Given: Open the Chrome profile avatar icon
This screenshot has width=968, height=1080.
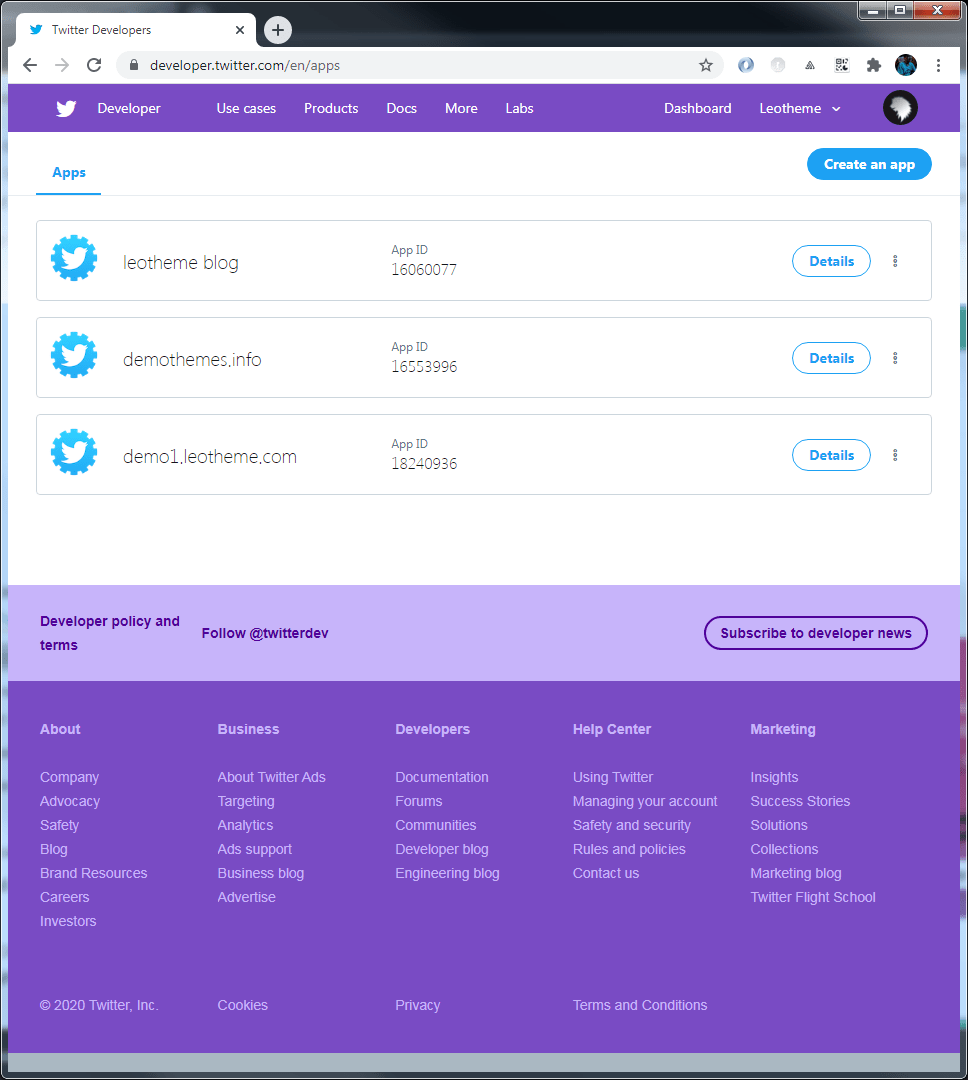Looking at the screenshot, I should [x=906, y=64].
